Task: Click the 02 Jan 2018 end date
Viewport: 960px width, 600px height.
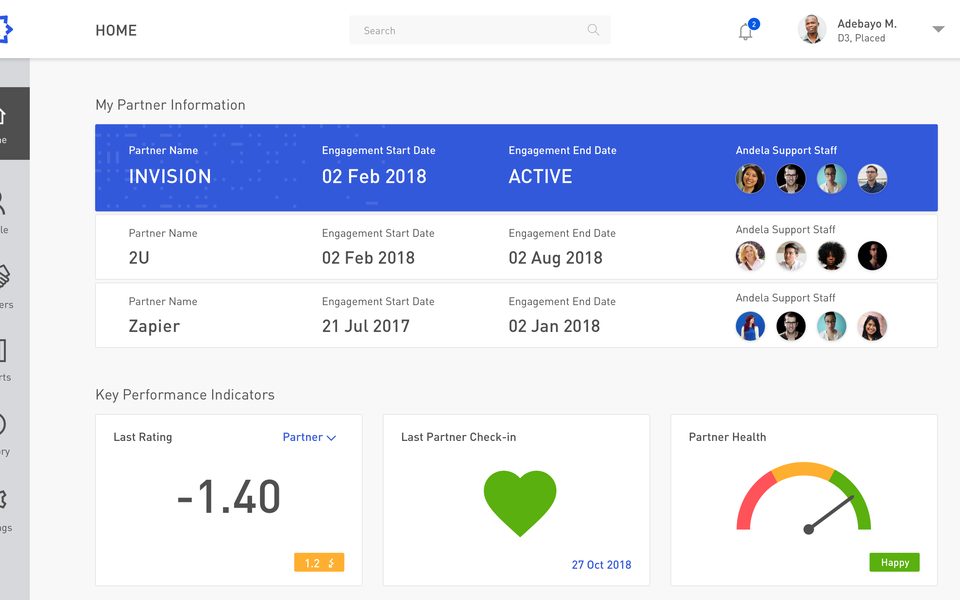Action: 554,326
